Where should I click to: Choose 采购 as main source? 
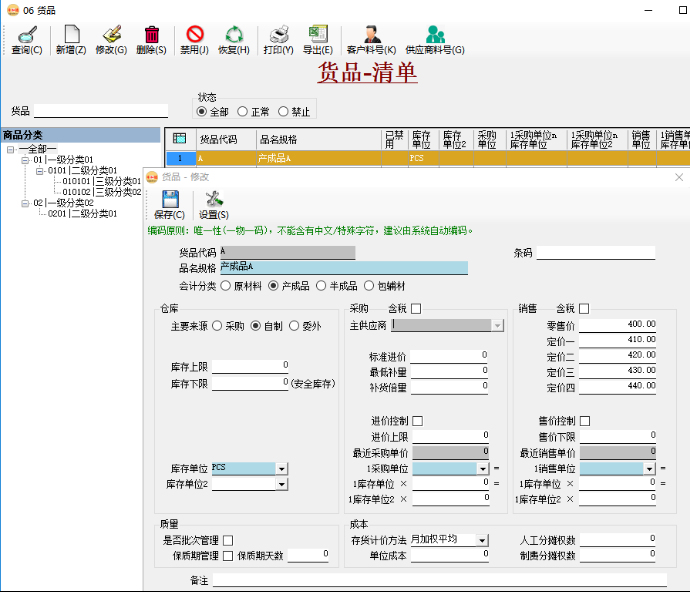point(217,325)
